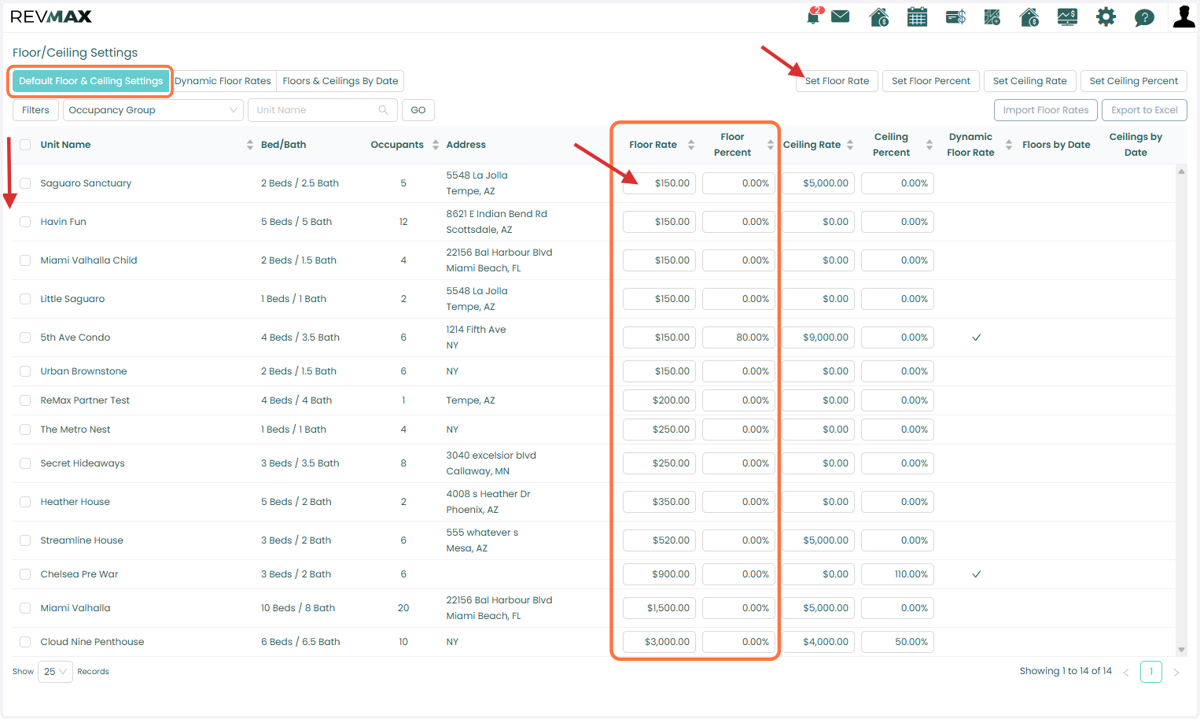Click the dynamic floor checkmark for Chelsea Pre War

pyautogui.click(x=976, y=574)
